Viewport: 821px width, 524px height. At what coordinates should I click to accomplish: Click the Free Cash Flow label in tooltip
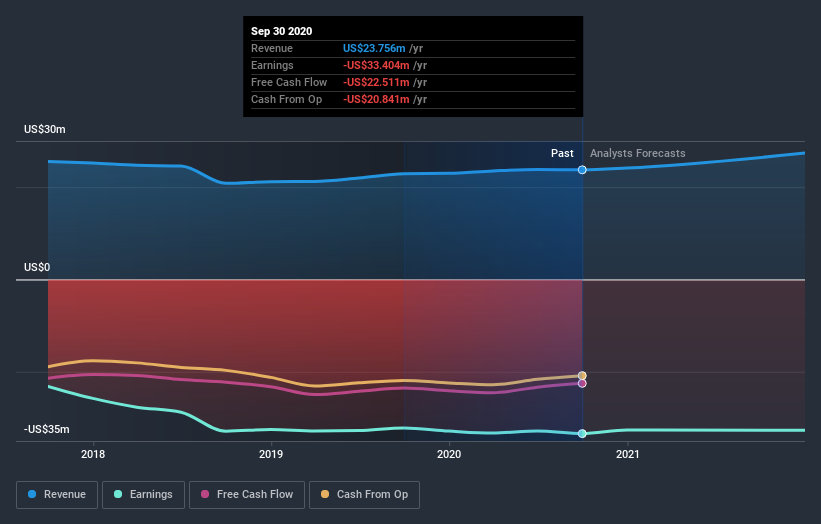(289, 82)
